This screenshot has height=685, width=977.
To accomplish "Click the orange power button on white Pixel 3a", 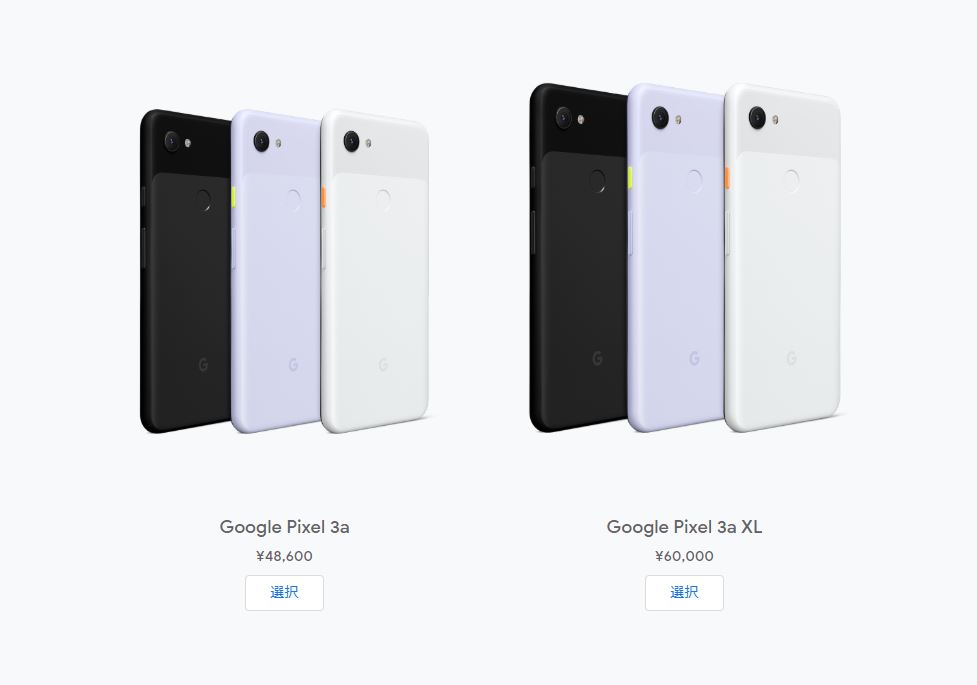I will [323, 196].
